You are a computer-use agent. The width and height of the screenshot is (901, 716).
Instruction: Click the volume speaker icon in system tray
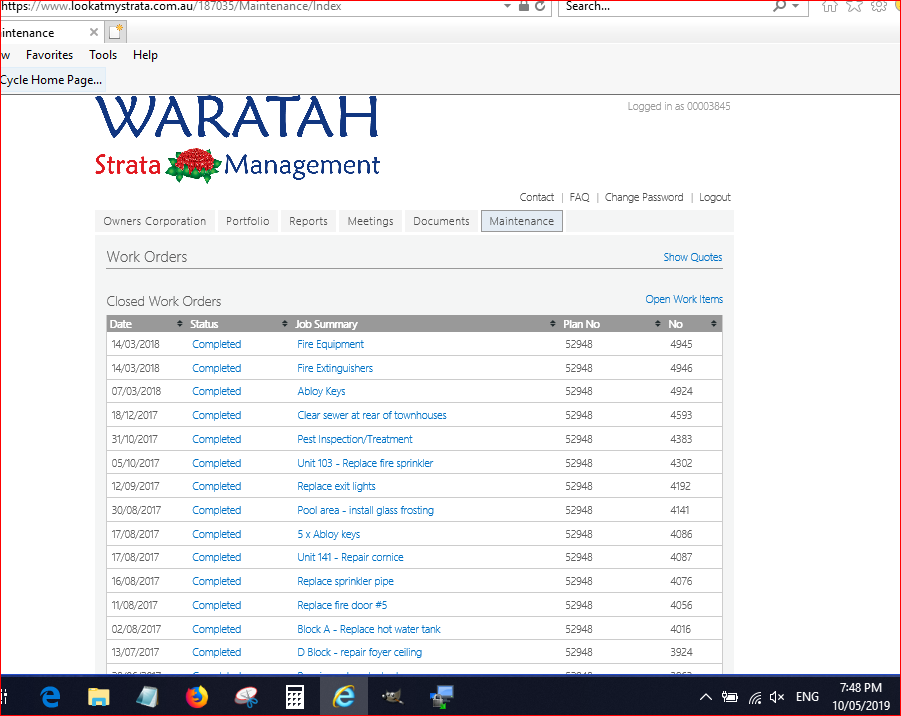(777, 697)
